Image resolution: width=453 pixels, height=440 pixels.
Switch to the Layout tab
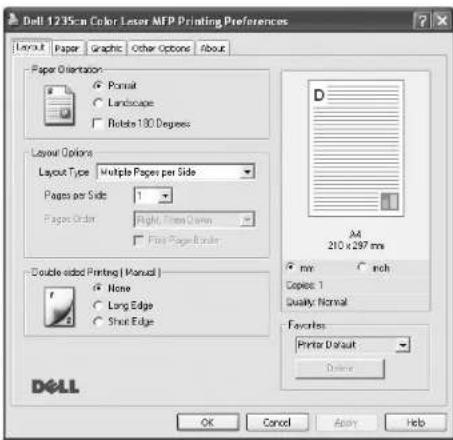31,47
